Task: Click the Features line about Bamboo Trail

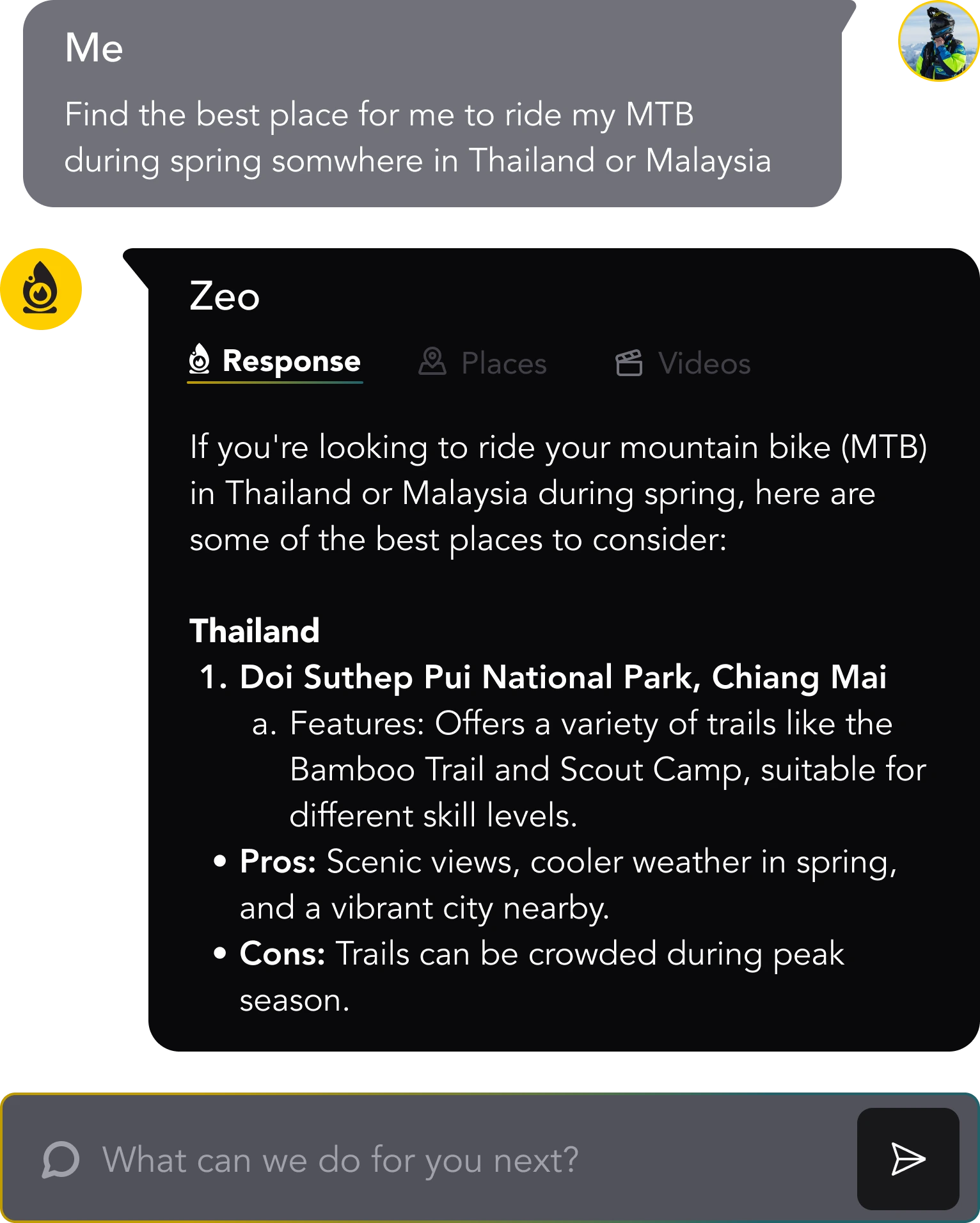Action: 590,769
